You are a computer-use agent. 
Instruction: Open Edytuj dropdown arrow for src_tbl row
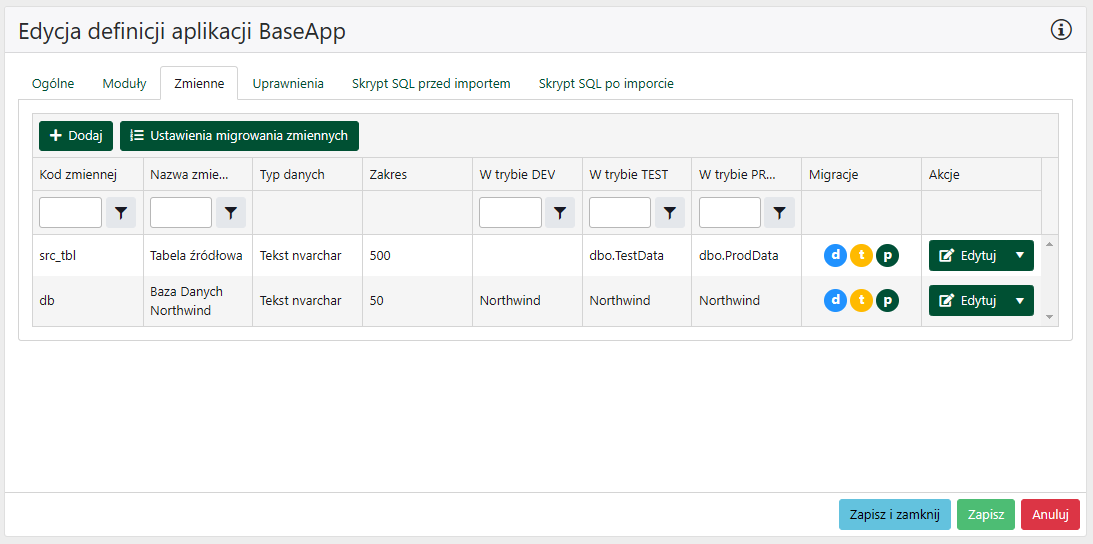click(x=1020, y=255)
